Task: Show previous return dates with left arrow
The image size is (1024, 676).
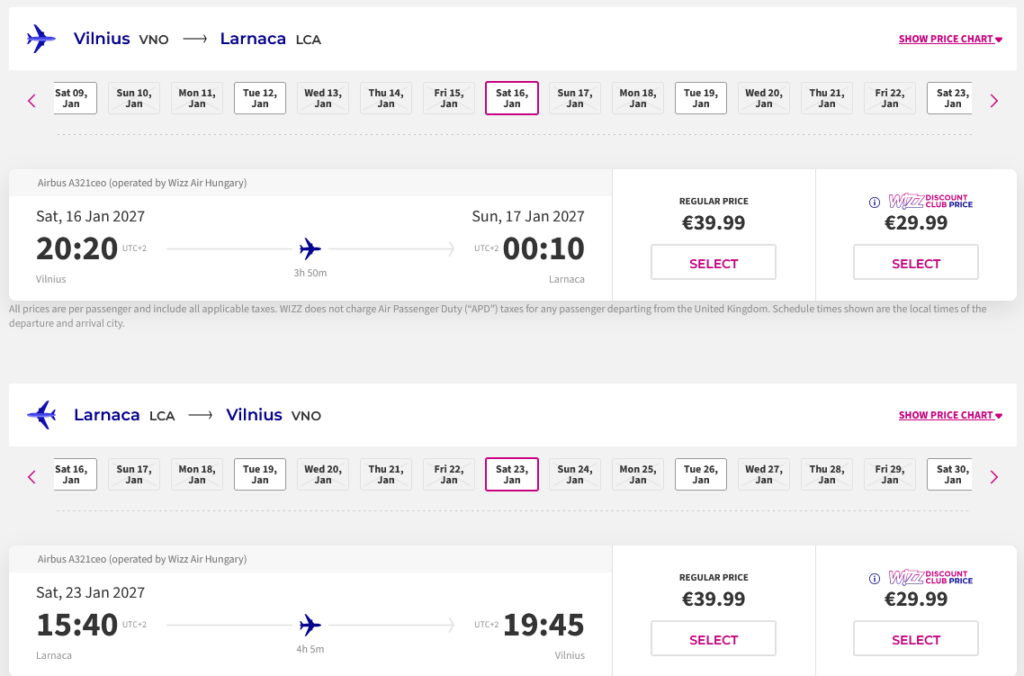Action: (x=32, y=477)
